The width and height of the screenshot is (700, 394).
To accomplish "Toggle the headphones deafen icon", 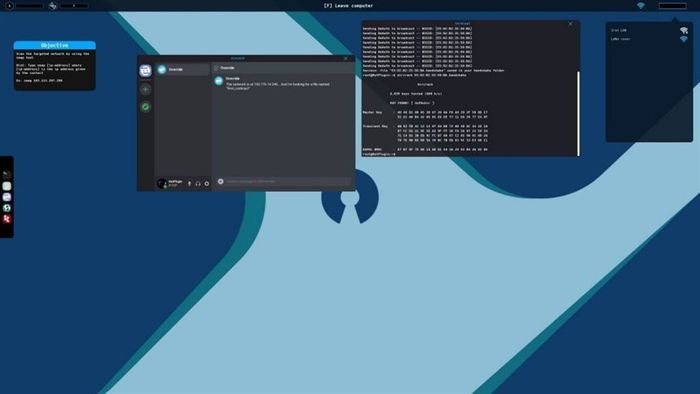I will pyautogui.click(x=198, y=183).
